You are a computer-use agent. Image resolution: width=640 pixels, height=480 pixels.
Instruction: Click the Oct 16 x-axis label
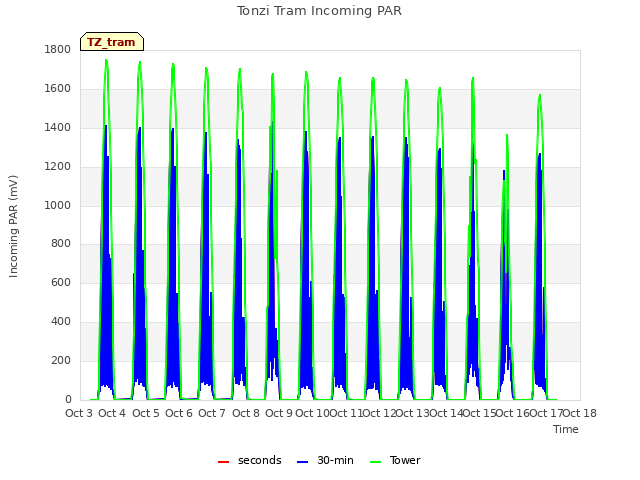tap(513, 413)
